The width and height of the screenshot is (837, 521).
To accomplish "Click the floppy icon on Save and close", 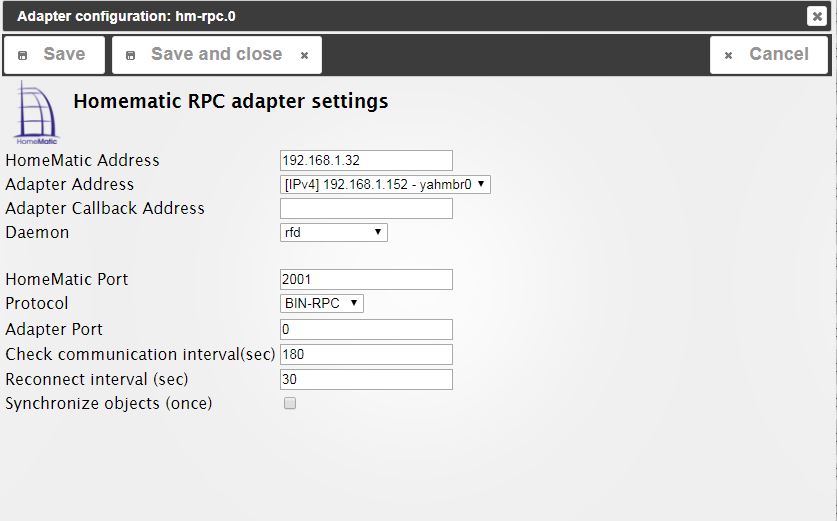I will pyautogui.click(x=131, y=55).
